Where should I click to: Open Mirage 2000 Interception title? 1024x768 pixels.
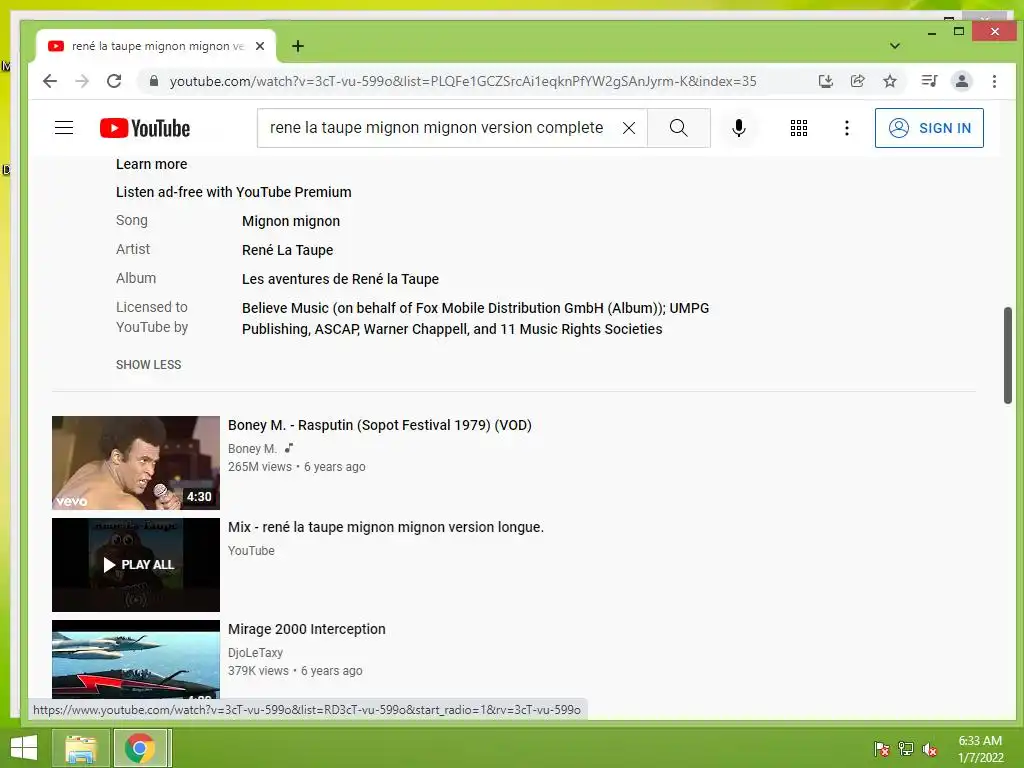[x=307, y=629]
